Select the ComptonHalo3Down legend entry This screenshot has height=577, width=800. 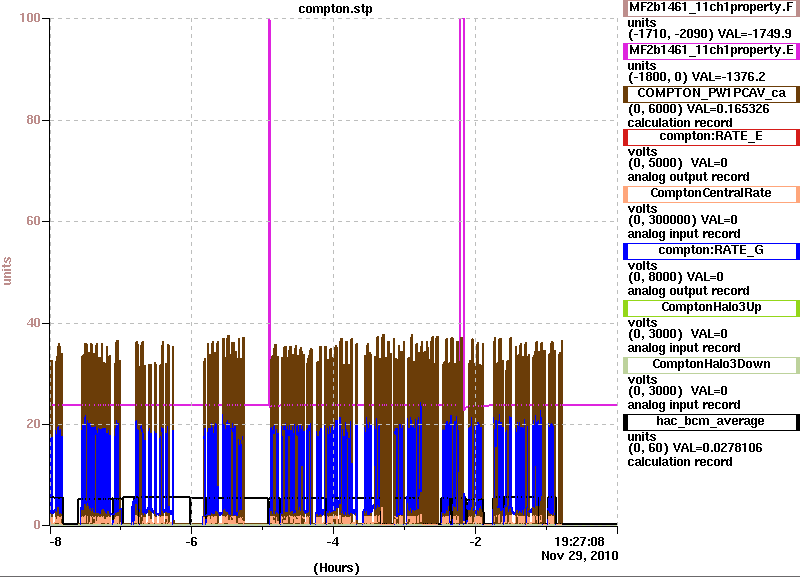point(711,364)
